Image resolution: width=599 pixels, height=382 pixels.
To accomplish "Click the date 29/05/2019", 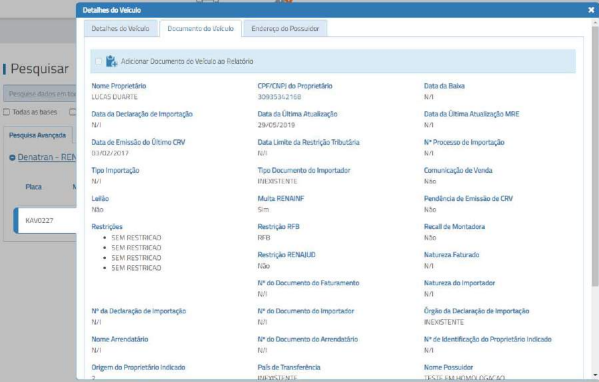I will tap(276, 125).
